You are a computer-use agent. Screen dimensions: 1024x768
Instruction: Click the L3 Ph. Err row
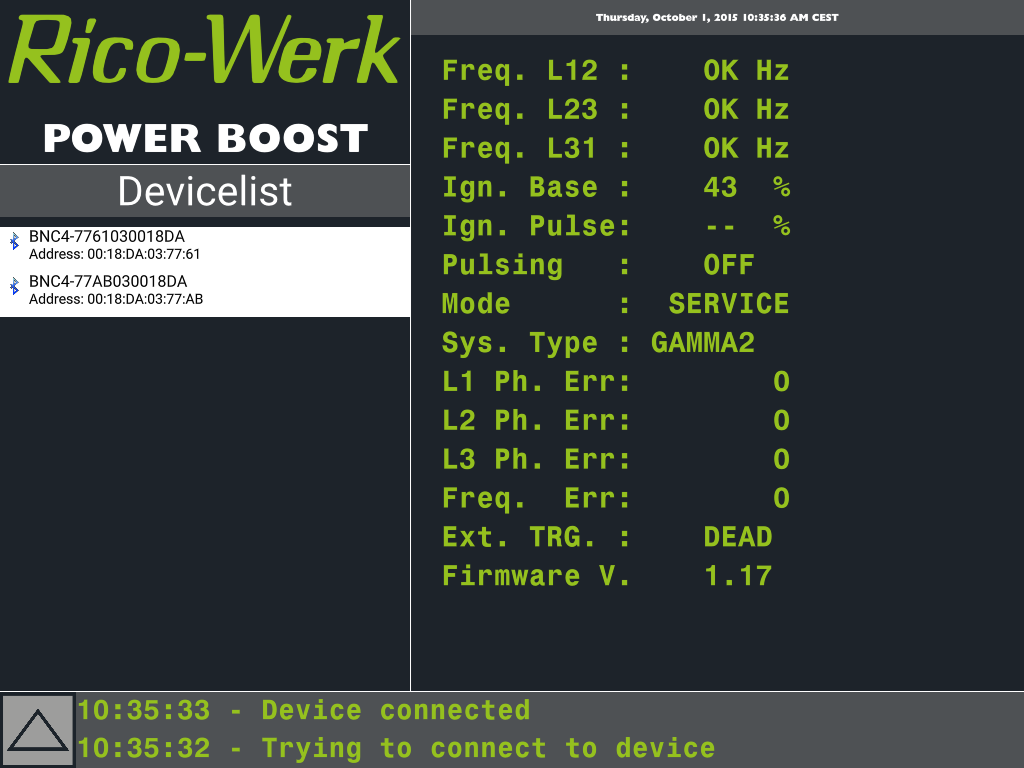point(616,459)
